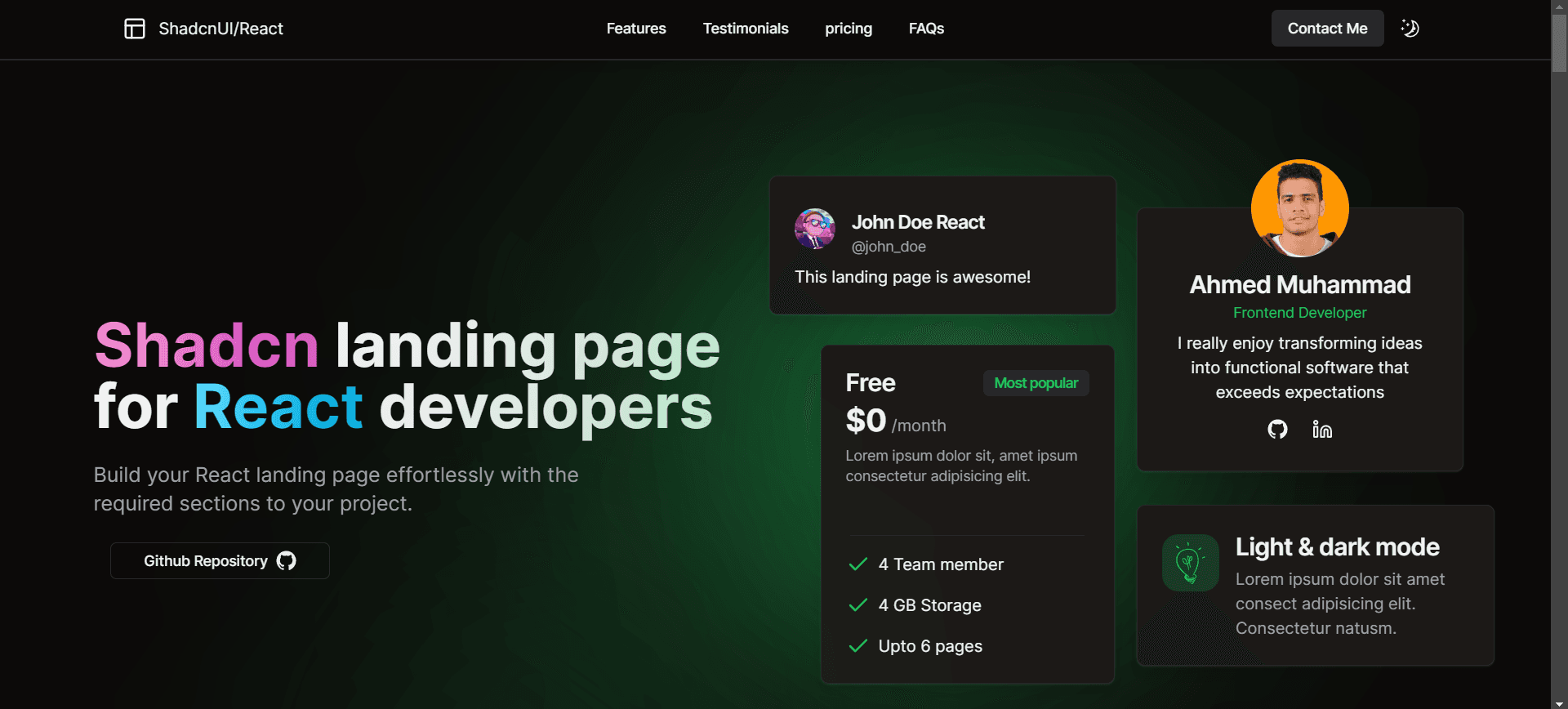Click the ShadcnUI/React brand text
This screenshot has width=1568, height=709.
coord(220,29)
